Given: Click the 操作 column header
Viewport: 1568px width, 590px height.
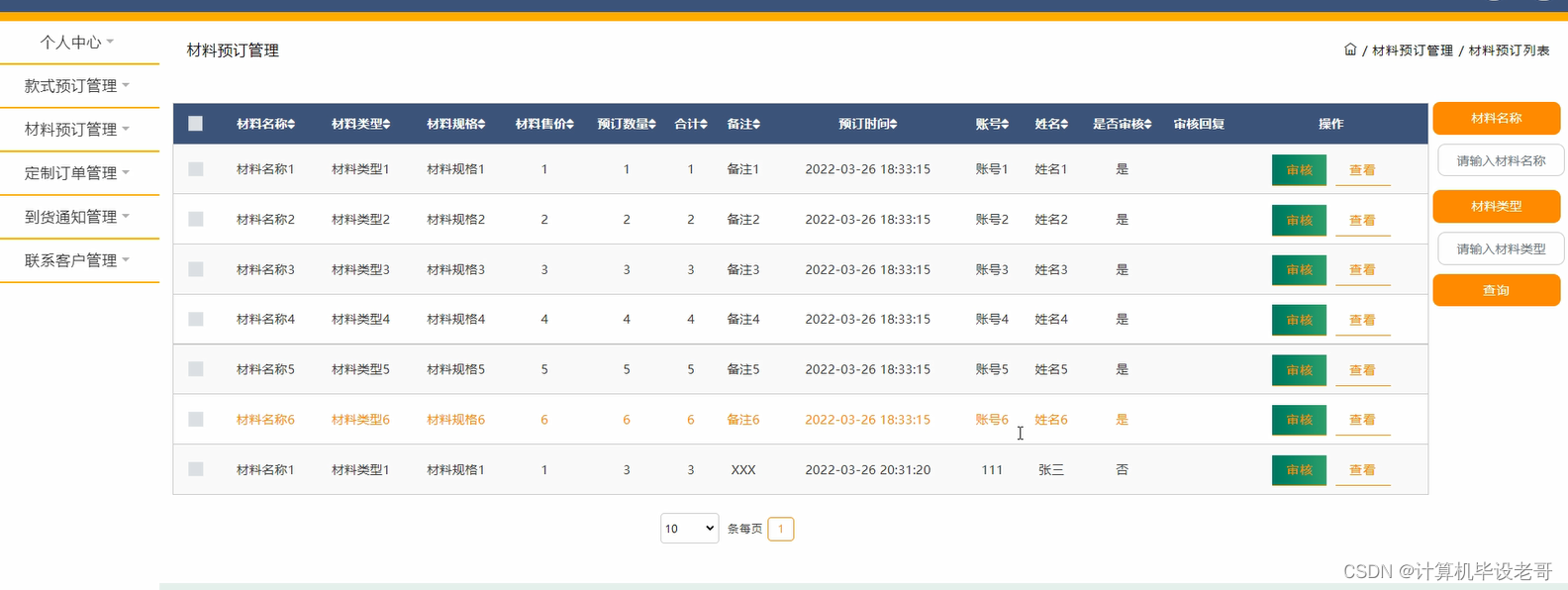Looking at the screenshot, I should [1331, 124].
